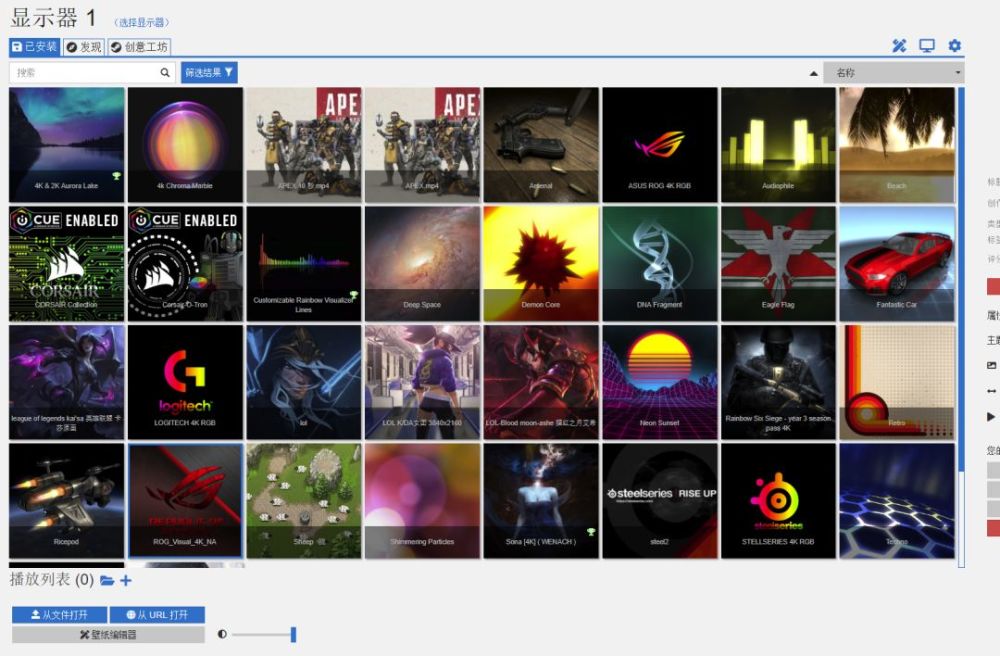Select Demon Core wallpaper
The image size is (1000, 656).
541,263
